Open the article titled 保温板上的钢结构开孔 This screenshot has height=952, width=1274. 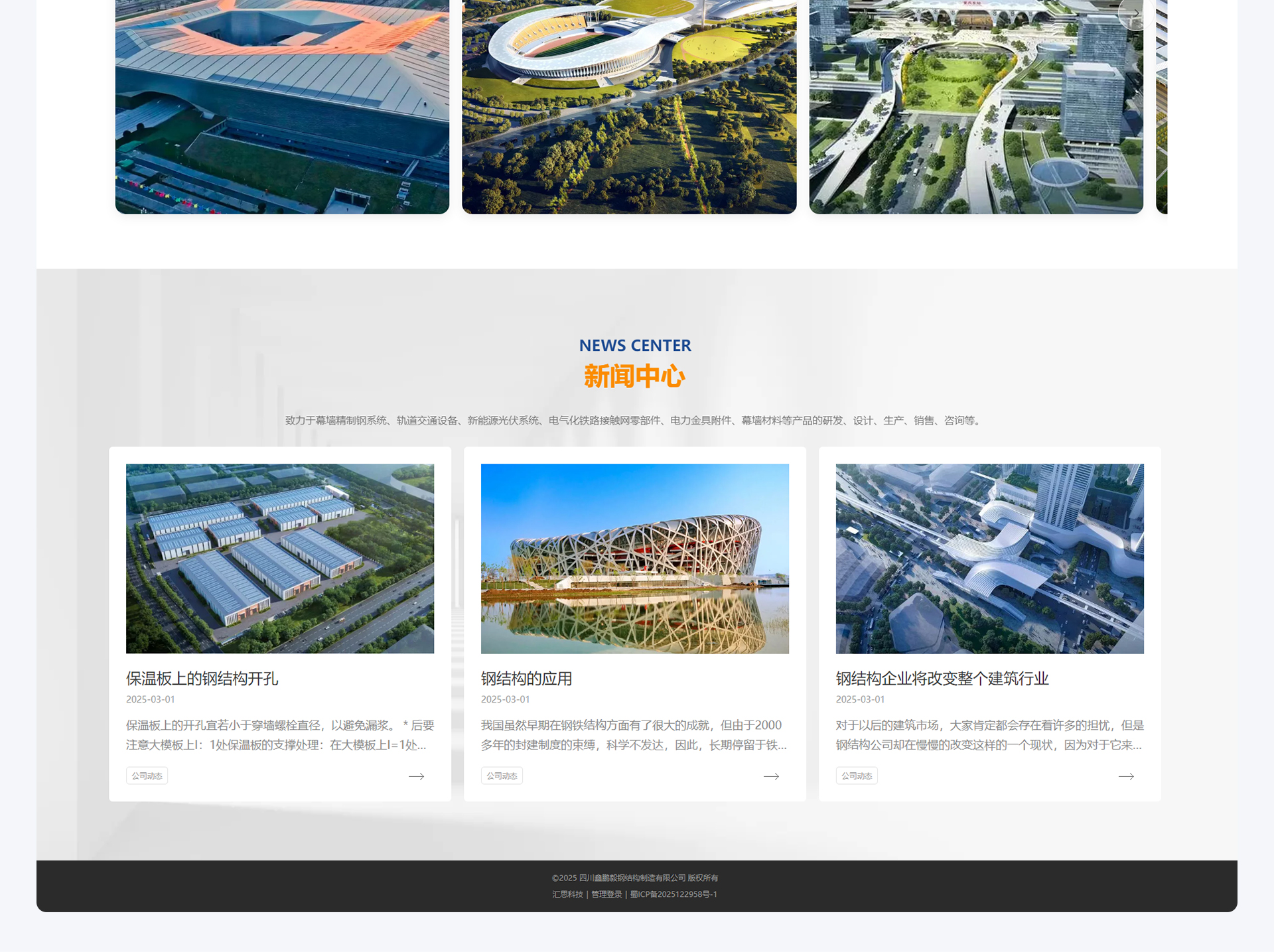click(x=202, y=678)
